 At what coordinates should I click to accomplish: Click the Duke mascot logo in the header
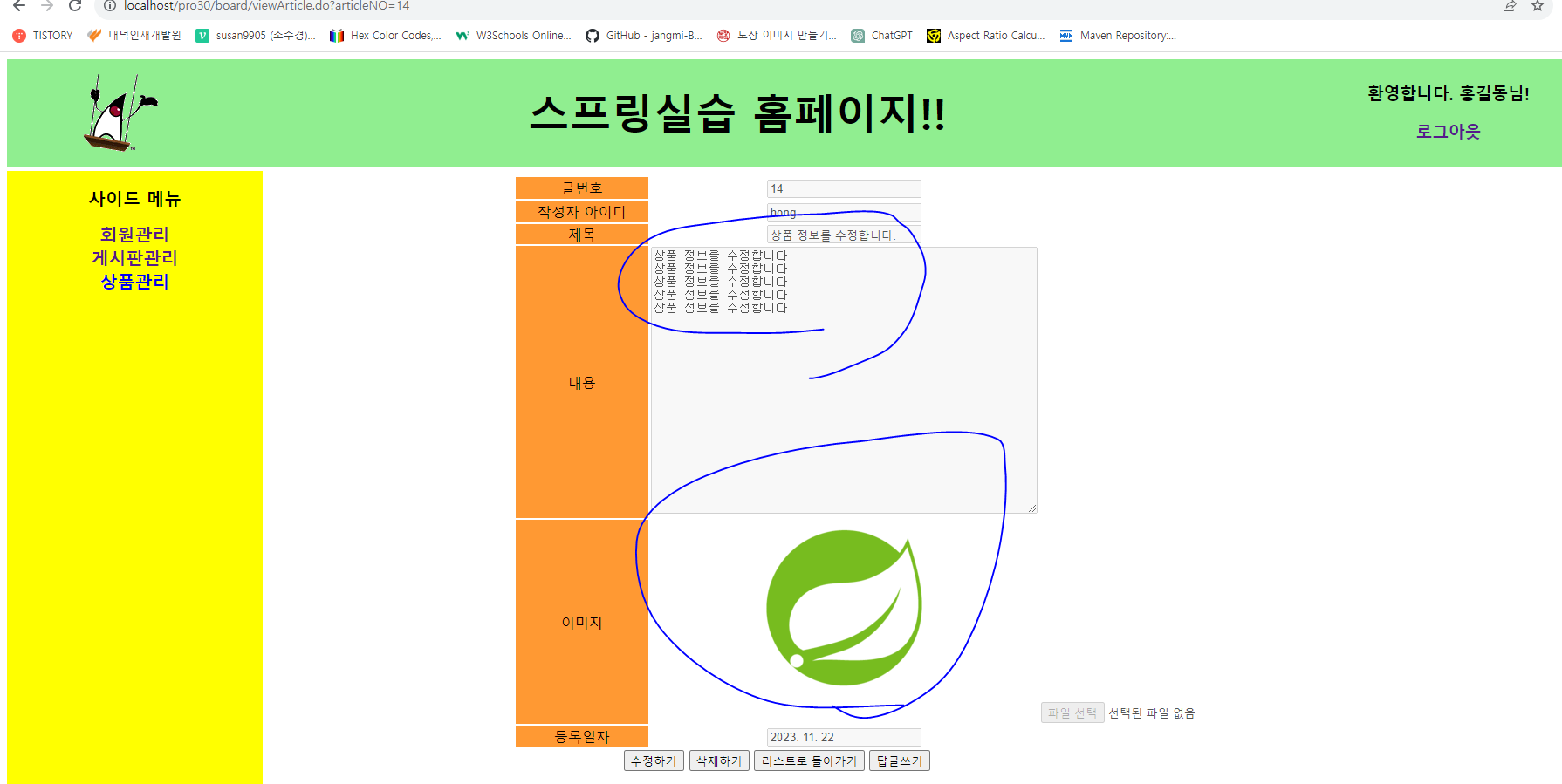pos(120,112)
